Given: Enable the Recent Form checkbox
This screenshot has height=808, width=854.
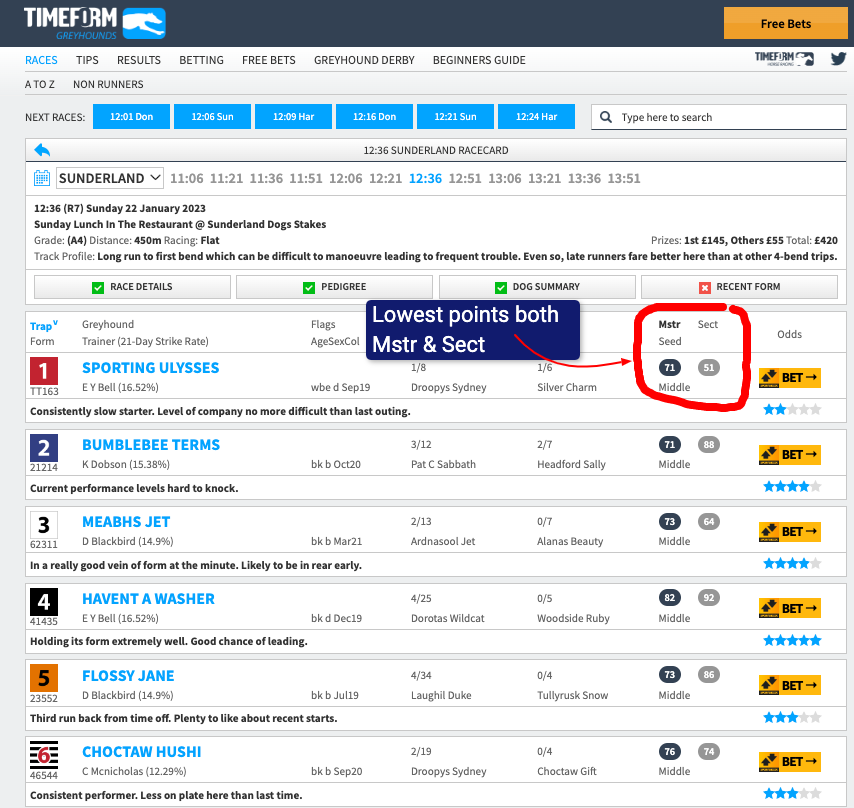Looking at the screenshot, I should click(705, 287).
